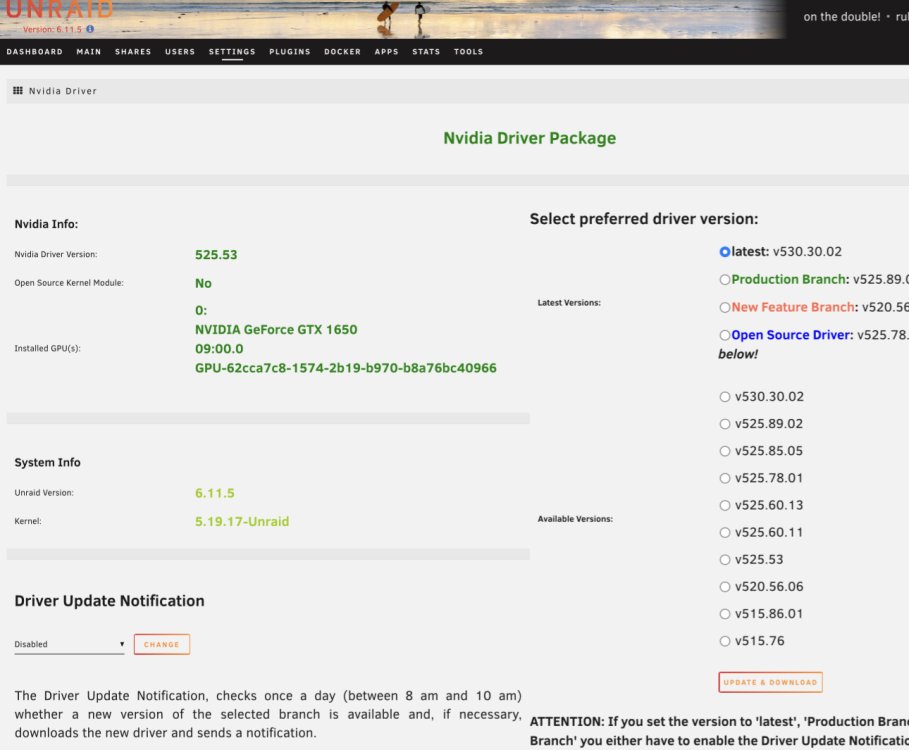Select available version v530.30.02 radio button

tap(725, 397)
